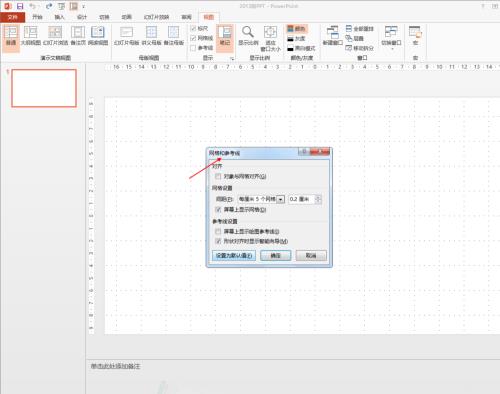This screenshot has height=394, width=500.
Task: Open the 间距 grid spacing dropdown
Action: [281, 199]
